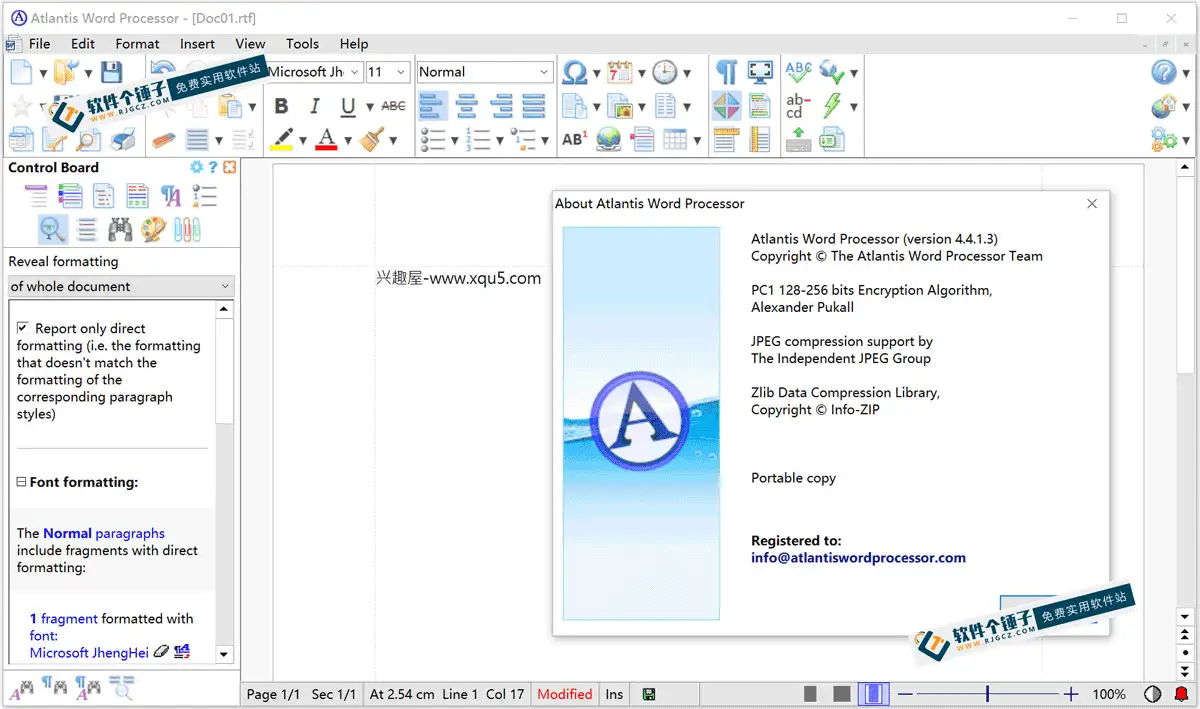Image resolution: width=1200 pixels, height=709 pixels.
Task: Run spell check with the ABC checkmark icon
Action: (798, 71)
